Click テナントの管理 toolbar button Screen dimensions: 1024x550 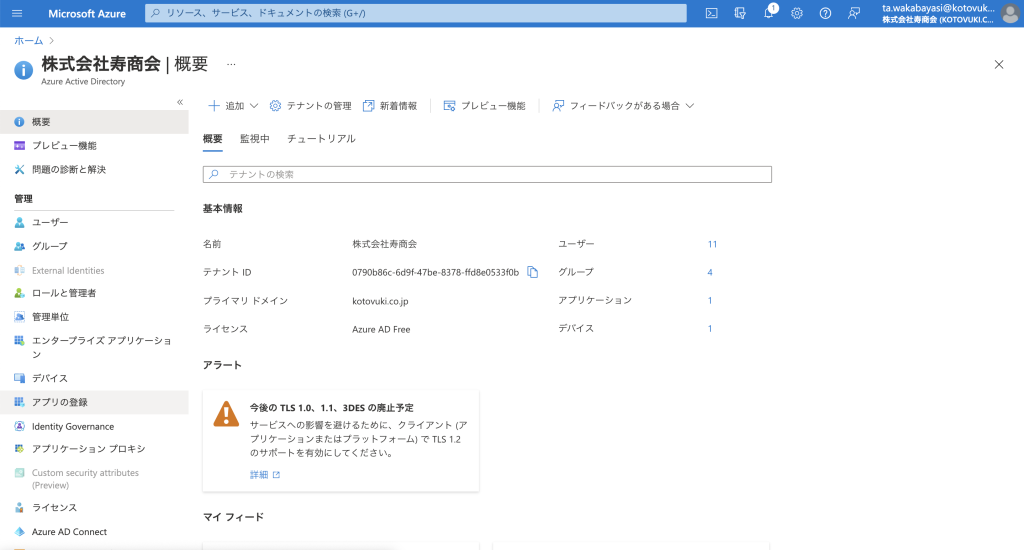click(x=311, y=106)
